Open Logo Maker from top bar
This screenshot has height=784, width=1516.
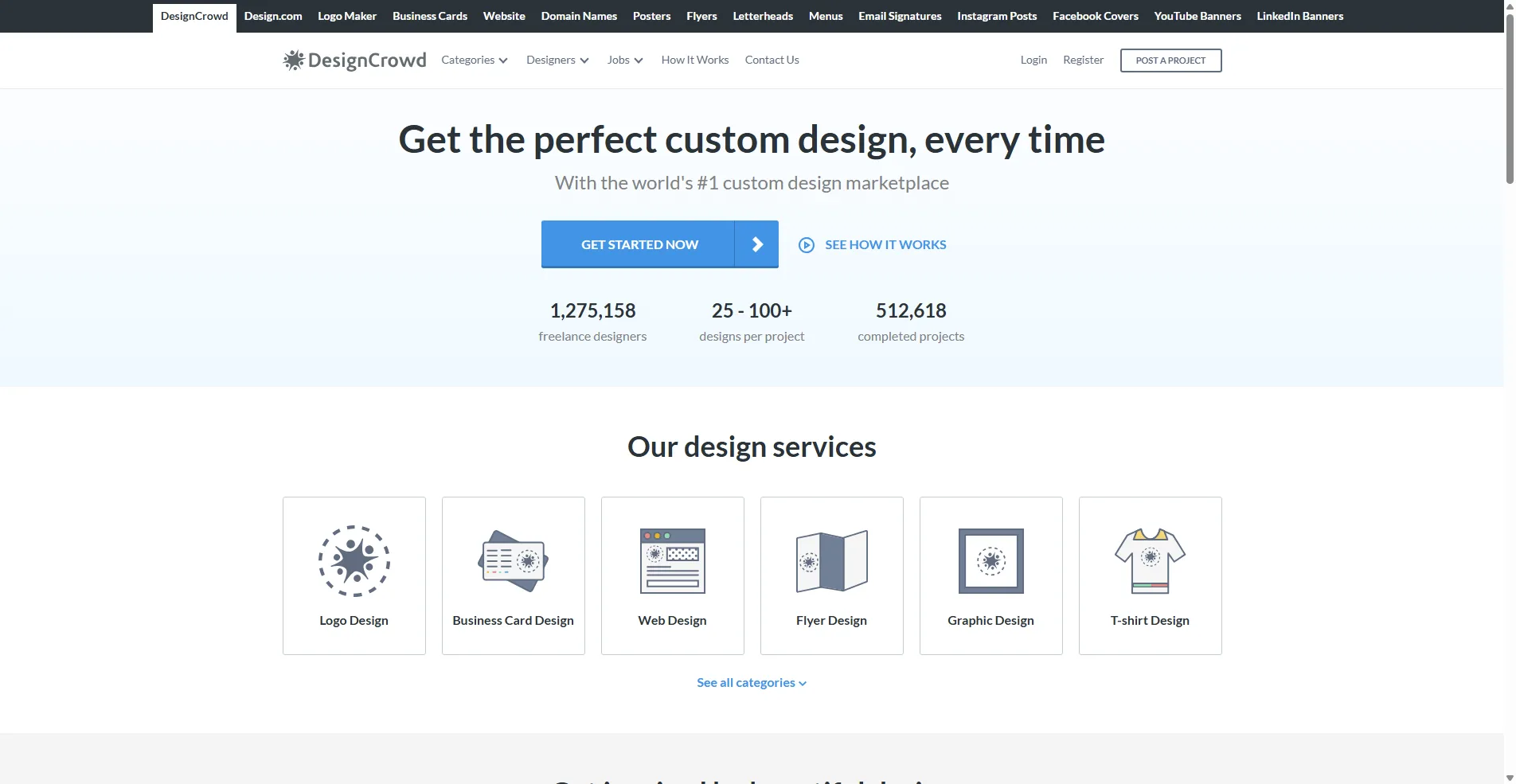(x=347, y=16)
